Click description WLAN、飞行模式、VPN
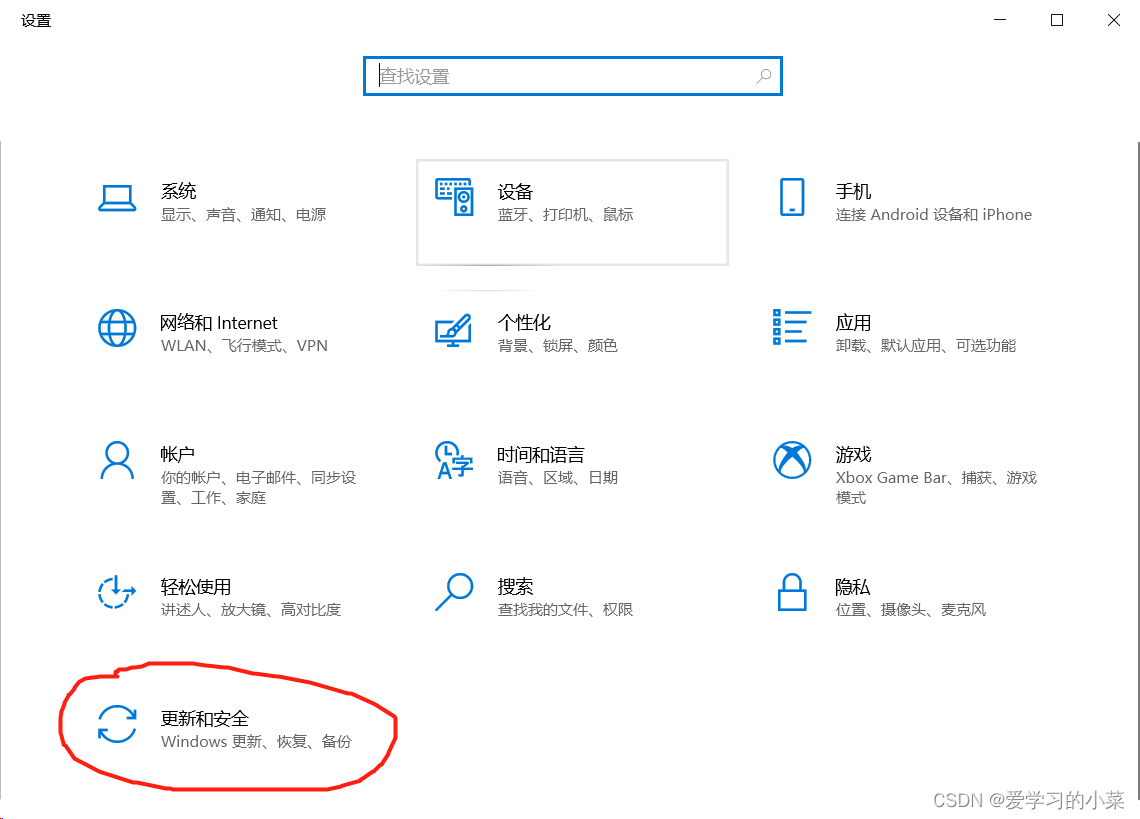The image size is (1140, 819). point(244,345)
